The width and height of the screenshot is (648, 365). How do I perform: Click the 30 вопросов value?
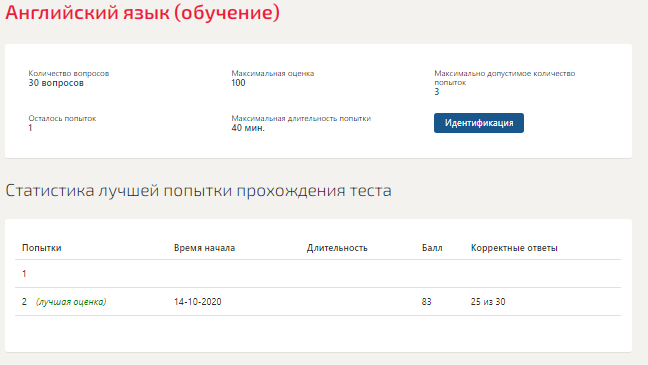coord(56,83)
